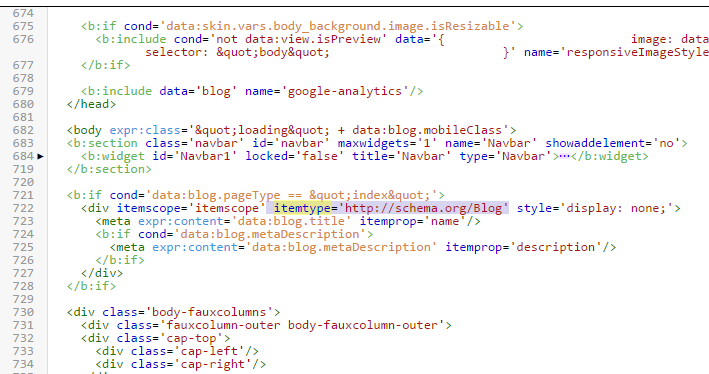This screenshot has width=709, height=374.
Task: Click the maxwidgets='1' attribute
Action: 387,143
